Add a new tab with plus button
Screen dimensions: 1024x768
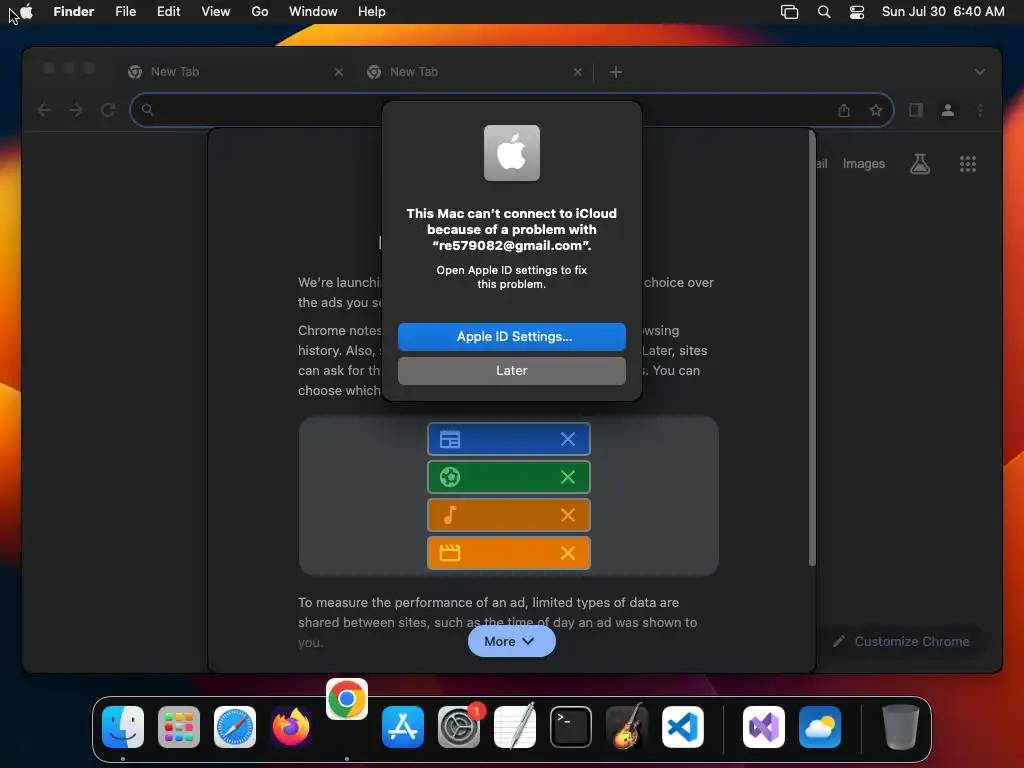click(615, 72)
